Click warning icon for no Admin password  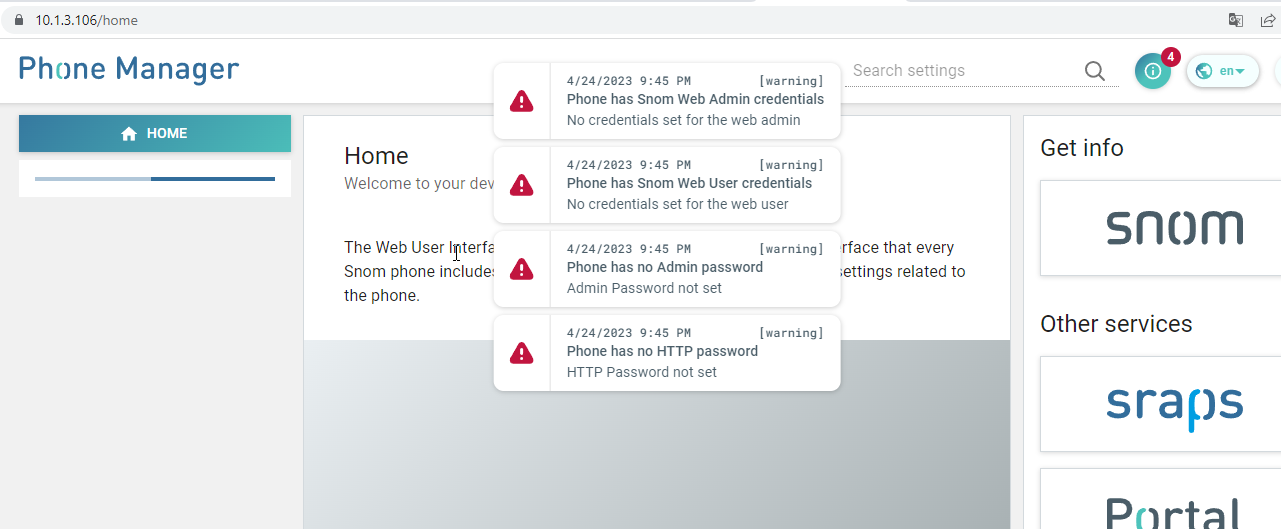click(521, 269)
